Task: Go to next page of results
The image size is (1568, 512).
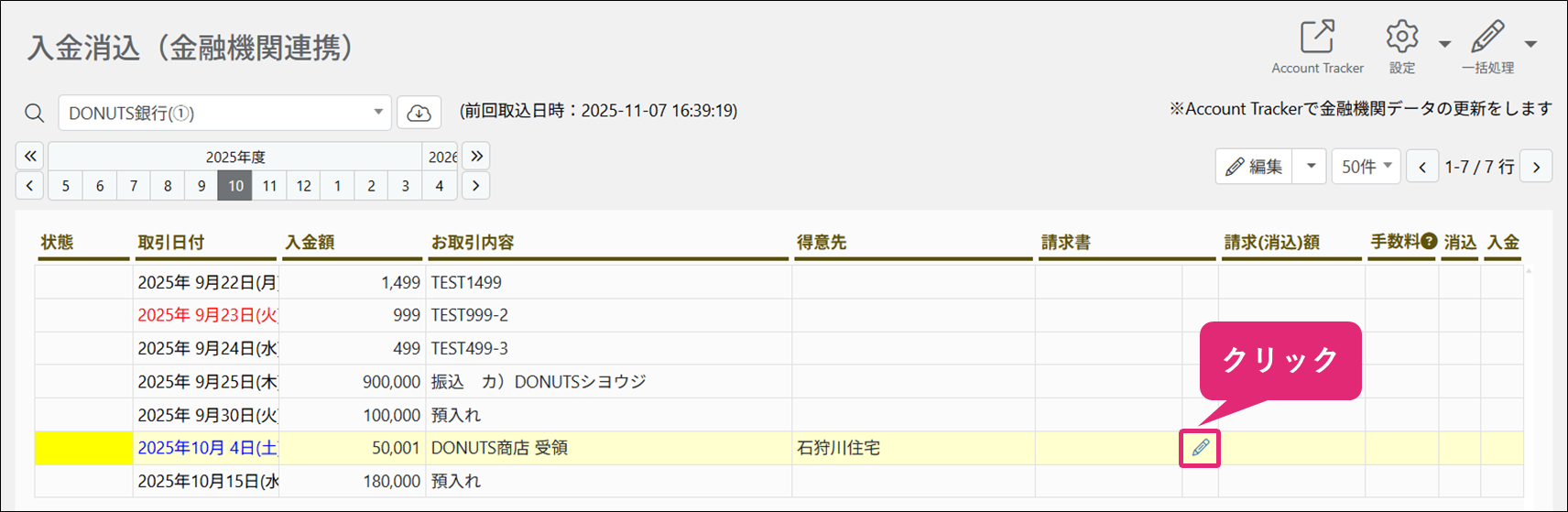Action: pyautogui.click(x=1536, y=166)
